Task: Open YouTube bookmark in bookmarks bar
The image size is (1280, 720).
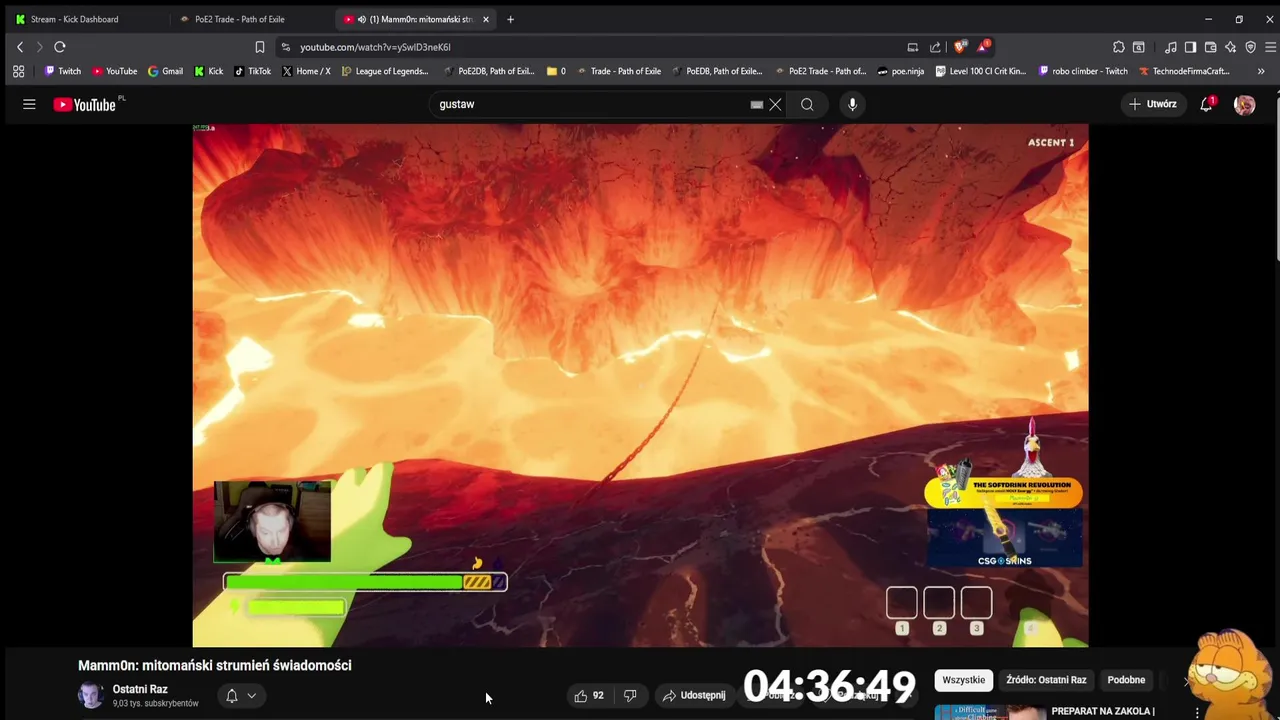Action: click(114, 71)
